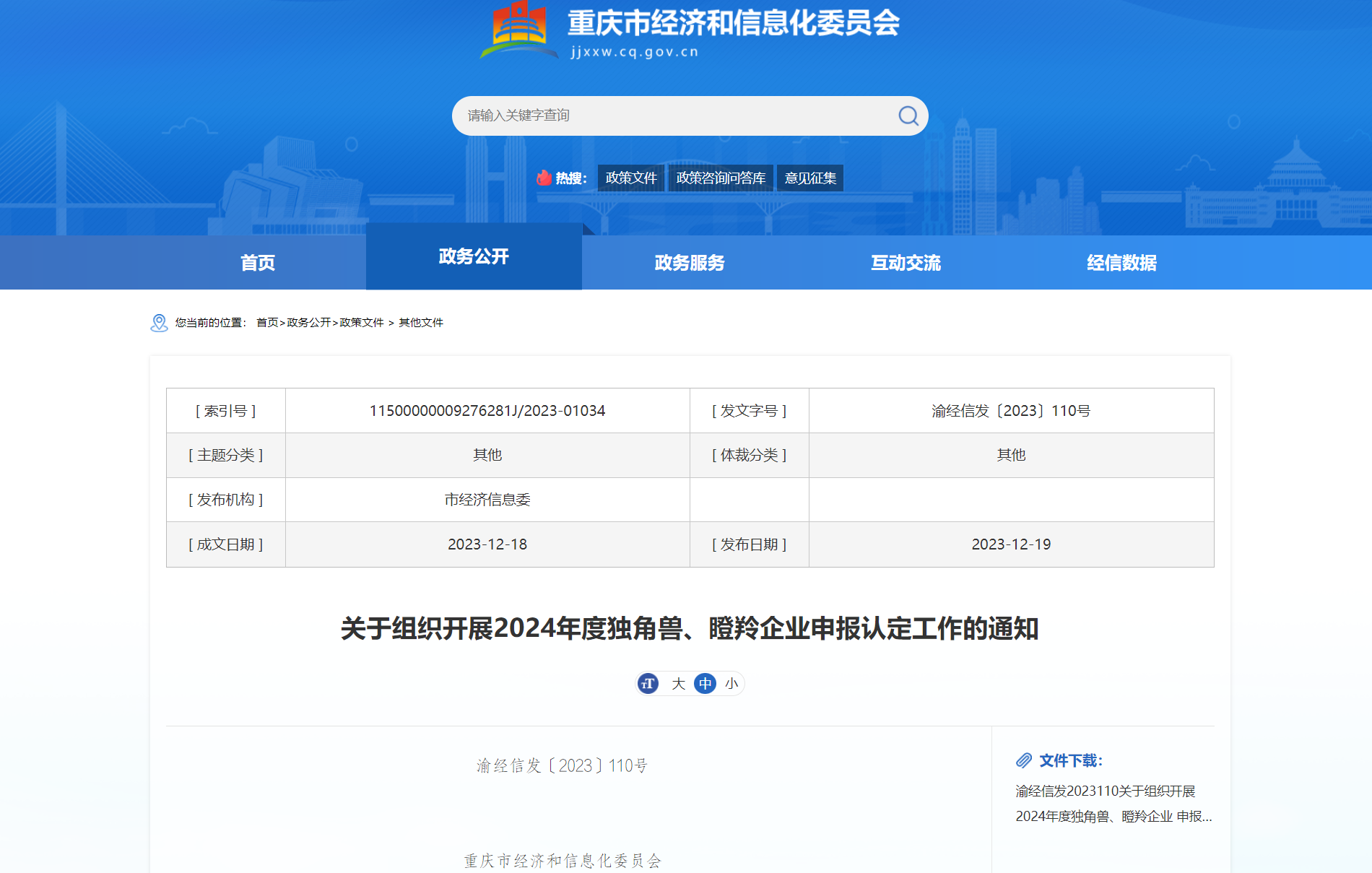Click 其他文件 in the breadcrumb

(x=421, y=323)
